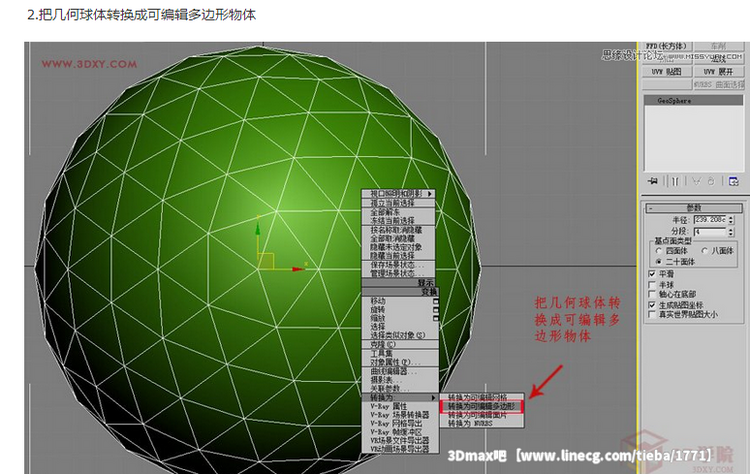Open 关联参数 from the context menu

400,388
